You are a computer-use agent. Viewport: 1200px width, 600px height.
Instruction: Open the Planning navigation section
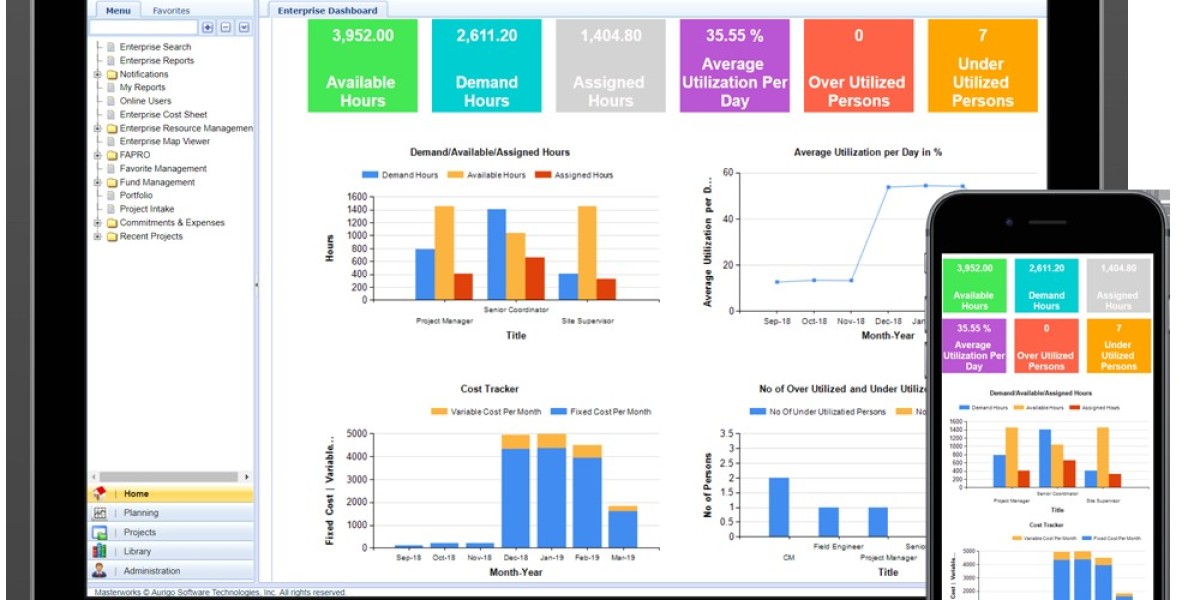tap(171, 513)
